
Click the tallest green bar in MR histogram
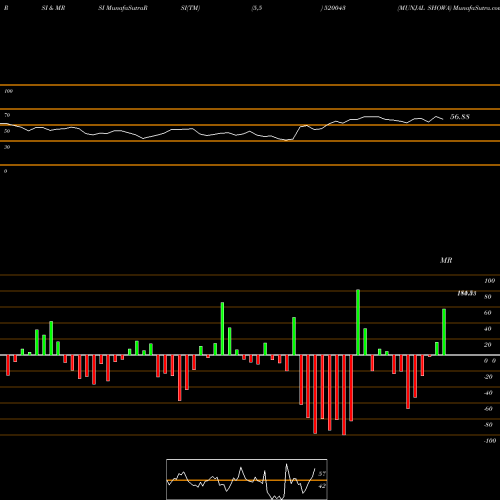[x=358, y=322]
